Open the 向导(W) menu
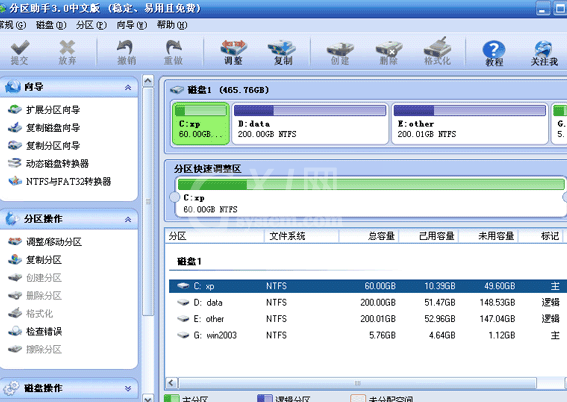Screen dimensions: 567x402 coord(132,25)
